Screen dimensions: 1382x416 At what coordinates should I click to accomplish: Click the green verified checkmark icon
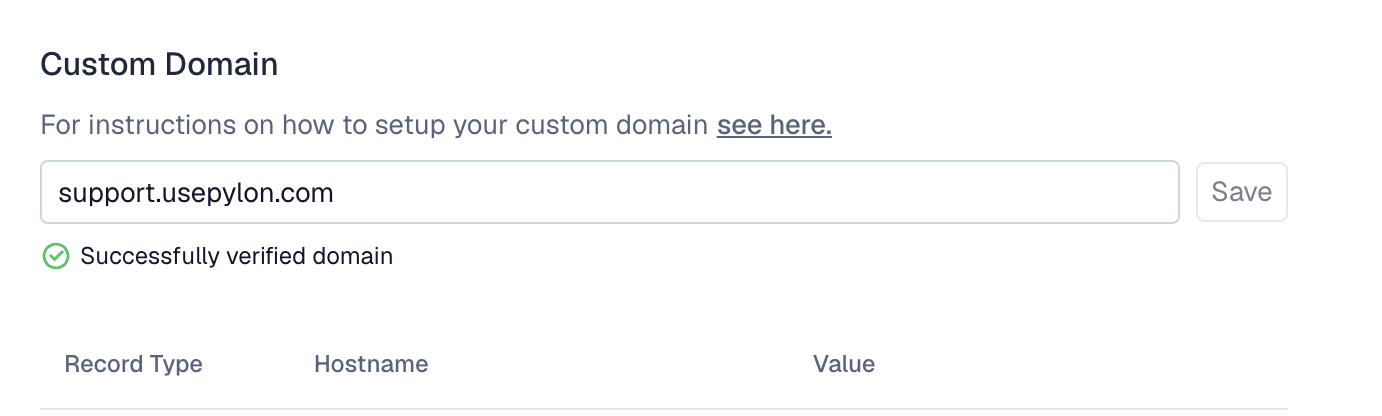point(55,256)
